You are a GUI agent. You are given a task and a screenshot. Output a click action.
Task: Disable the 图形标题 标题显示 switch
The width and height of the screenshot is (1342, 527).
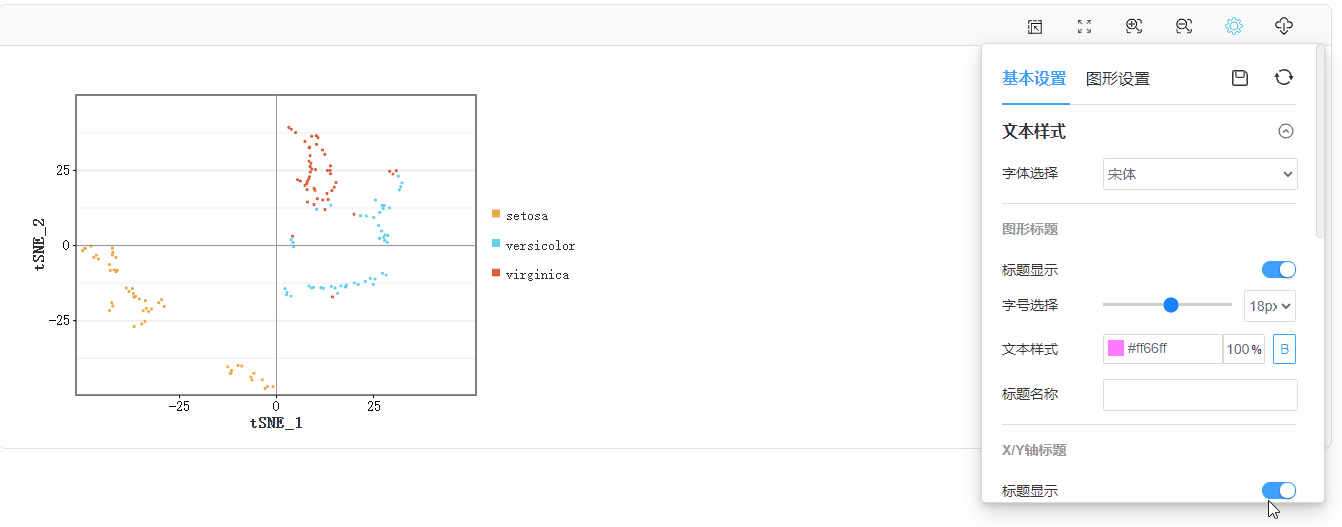1279,269
